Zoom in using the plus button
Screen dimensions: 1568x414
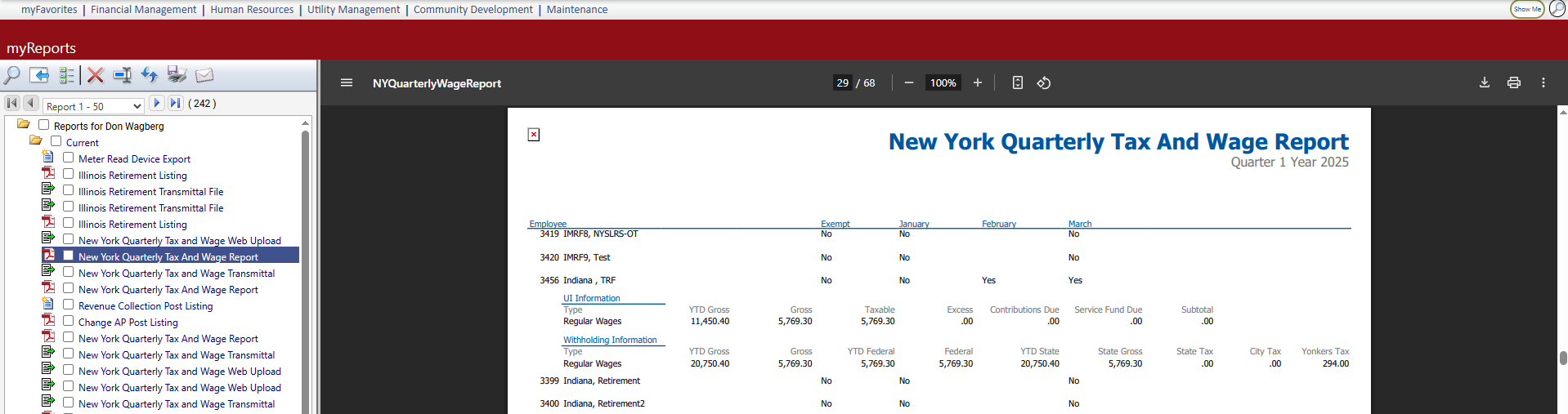click(x=977, y=82)
